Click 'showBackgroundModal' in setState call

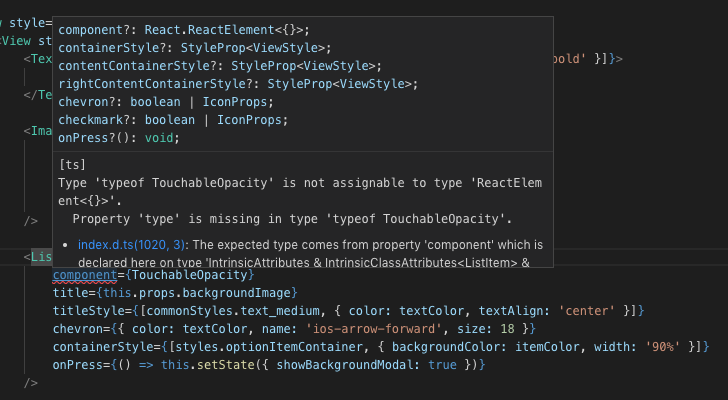344,365
